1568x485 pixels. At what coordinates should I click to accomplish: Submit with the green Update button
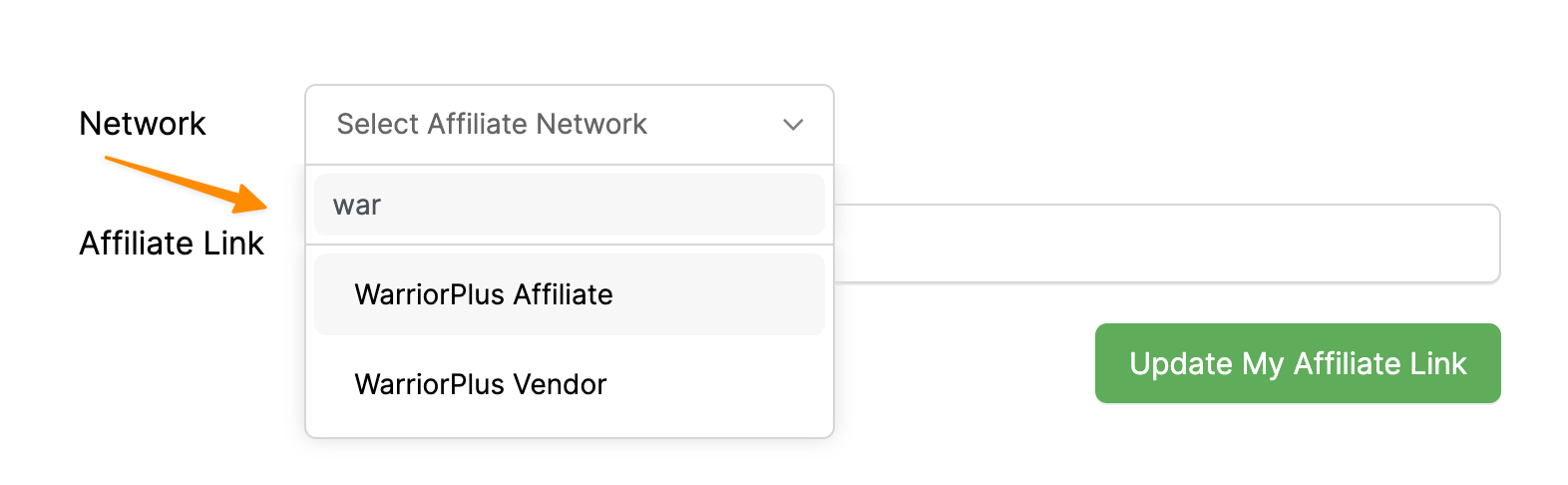click(x=1297, y=363)
